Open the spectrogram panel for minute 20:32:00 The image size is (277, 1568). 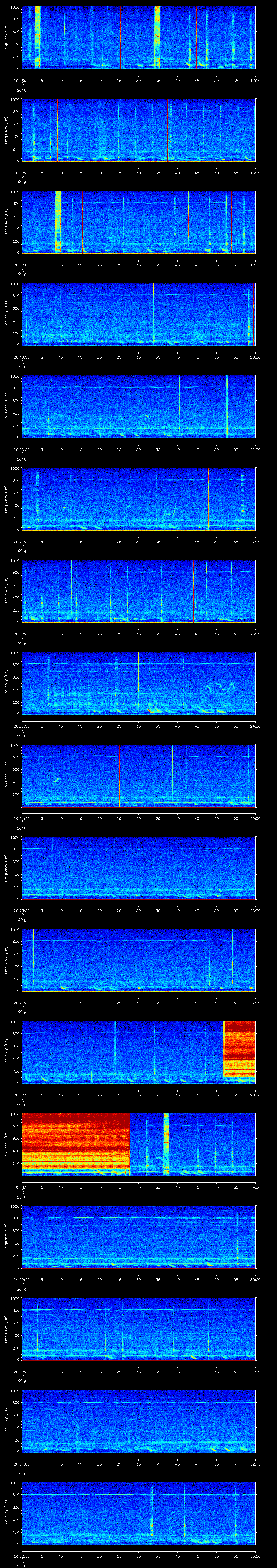click(x=139, y=1514)
